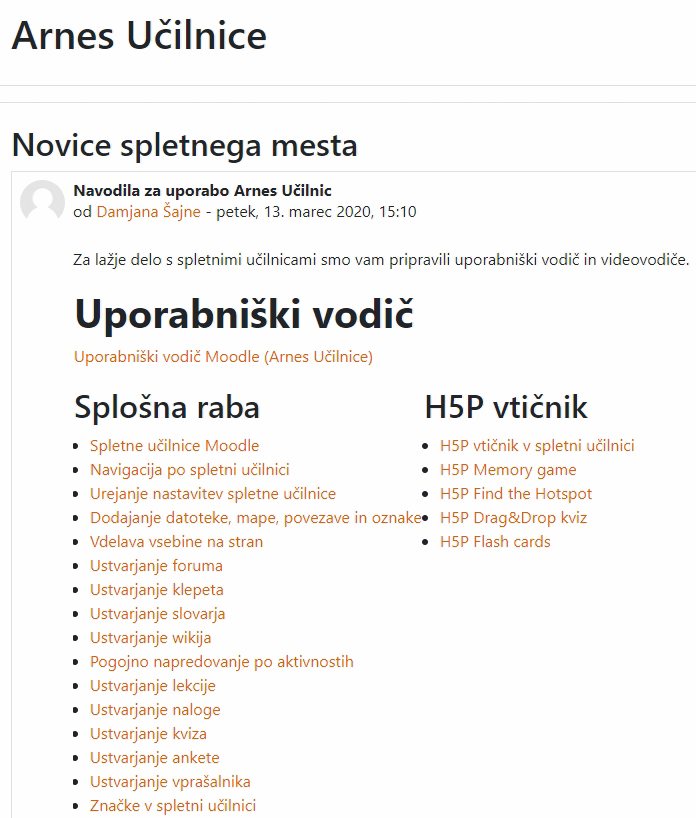Open the H5P Memory game guide
Screen dimensions: 696x818
point(508,470)
